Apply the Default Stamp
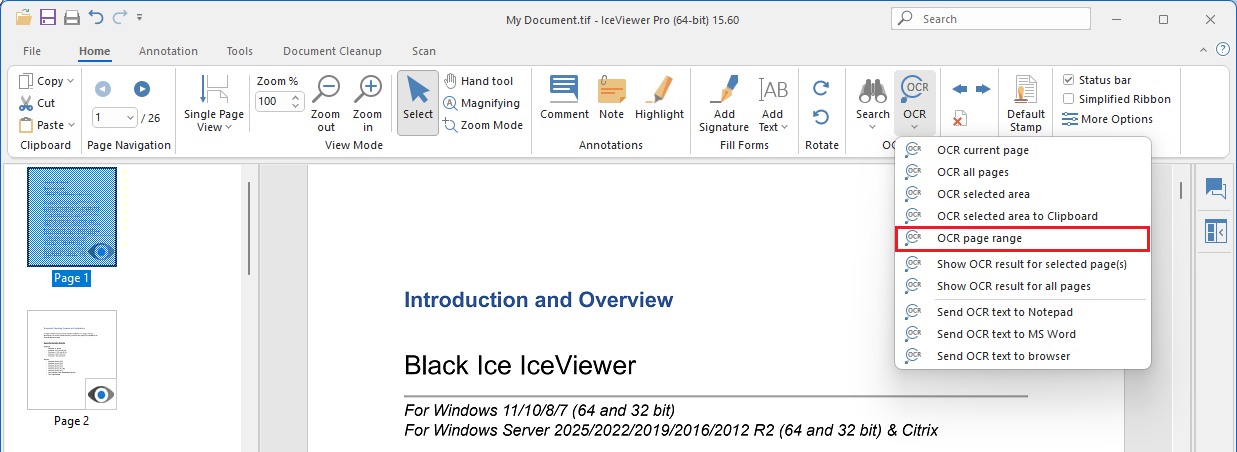Screen dimensions: 1237x452 click(1026, 104)
